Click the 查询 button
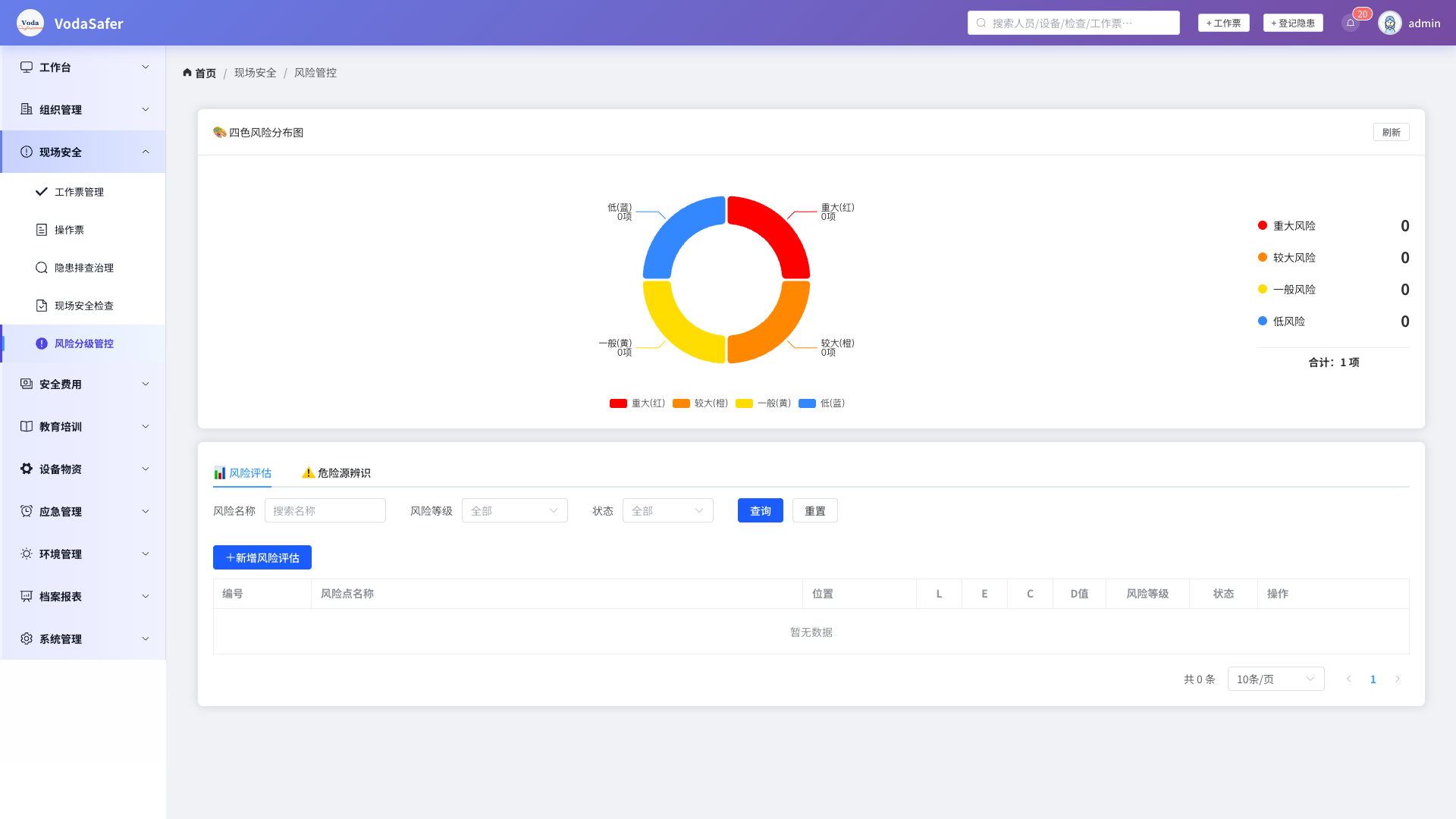The image size is (1456, 819). coord(761,510)
